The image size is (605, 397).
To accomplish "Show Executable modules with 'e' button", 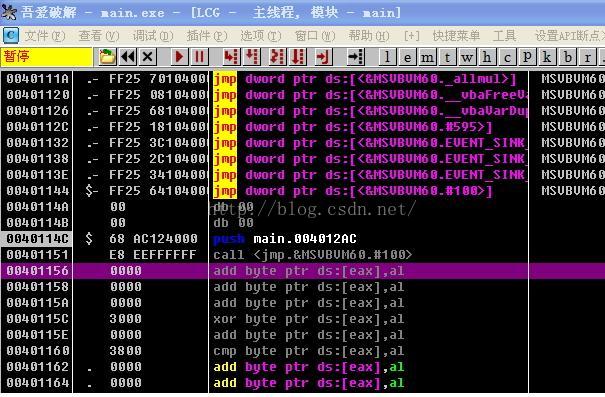I will (x=407, y=57).
